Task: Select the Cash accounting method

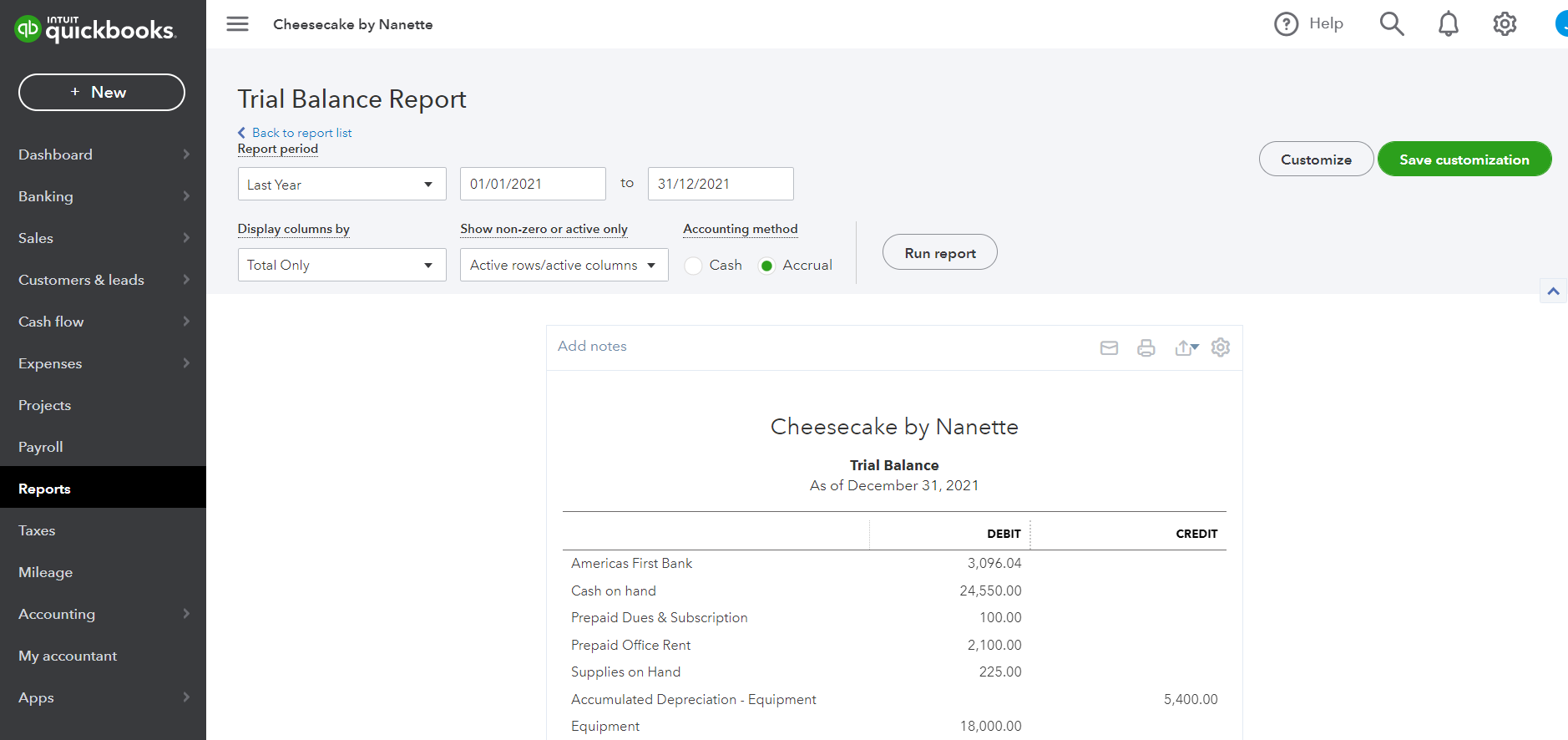Action: [x=693, y=266]
